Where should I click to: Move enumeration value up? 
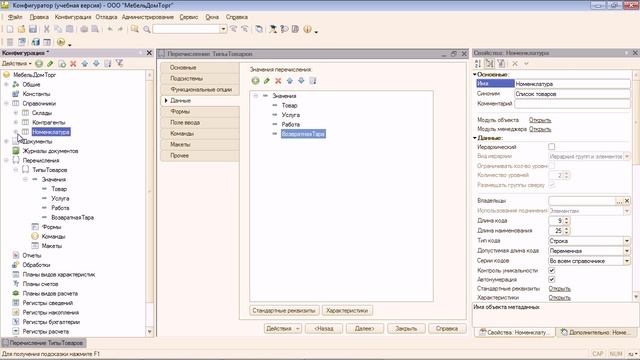tap(290, 81)
